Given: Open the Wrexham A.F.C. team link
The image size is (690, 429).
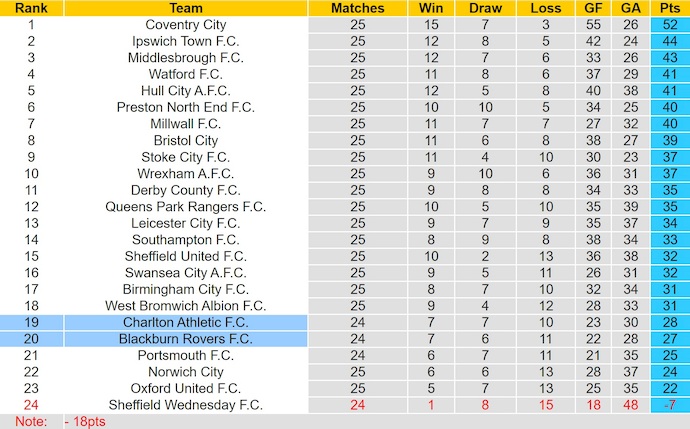Looking at the screenshot, I should (185, 174).
